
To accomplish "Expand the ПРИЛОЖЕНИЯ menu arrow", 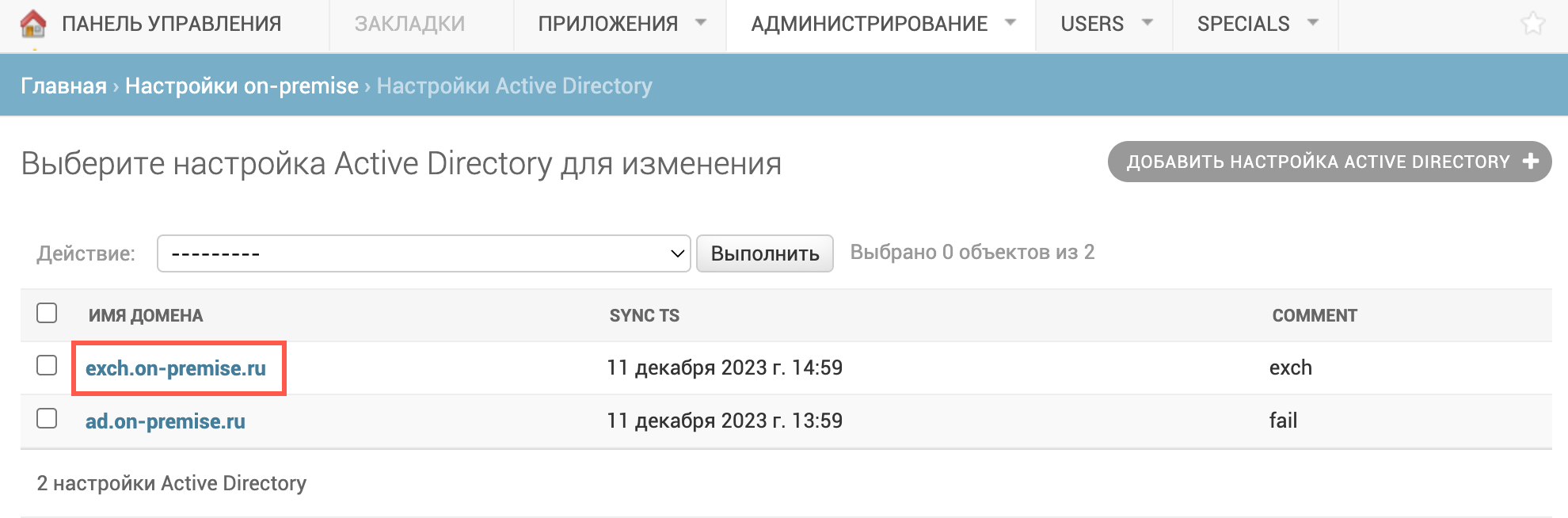I will tap(701, 23).
